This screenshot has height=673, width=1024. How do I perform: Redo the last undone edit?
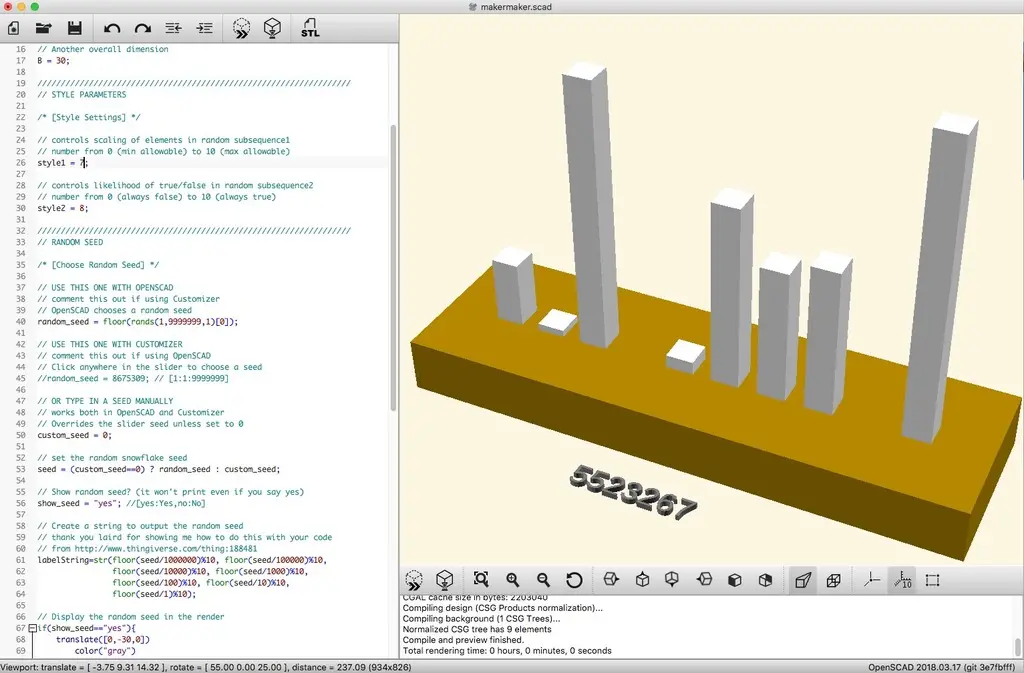141,28
